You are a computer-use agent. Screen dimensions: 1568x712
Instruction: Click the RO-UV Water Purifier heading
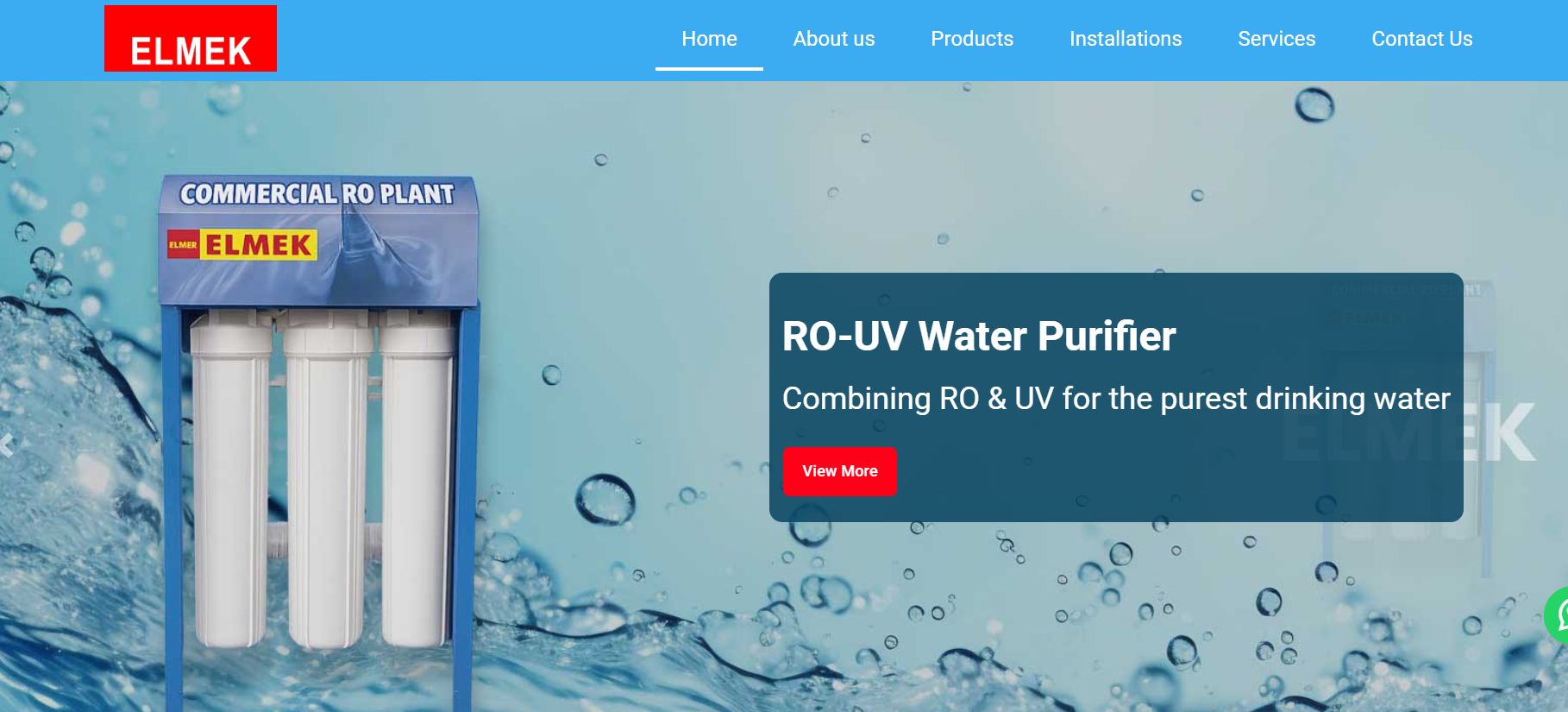pos(979,336)
